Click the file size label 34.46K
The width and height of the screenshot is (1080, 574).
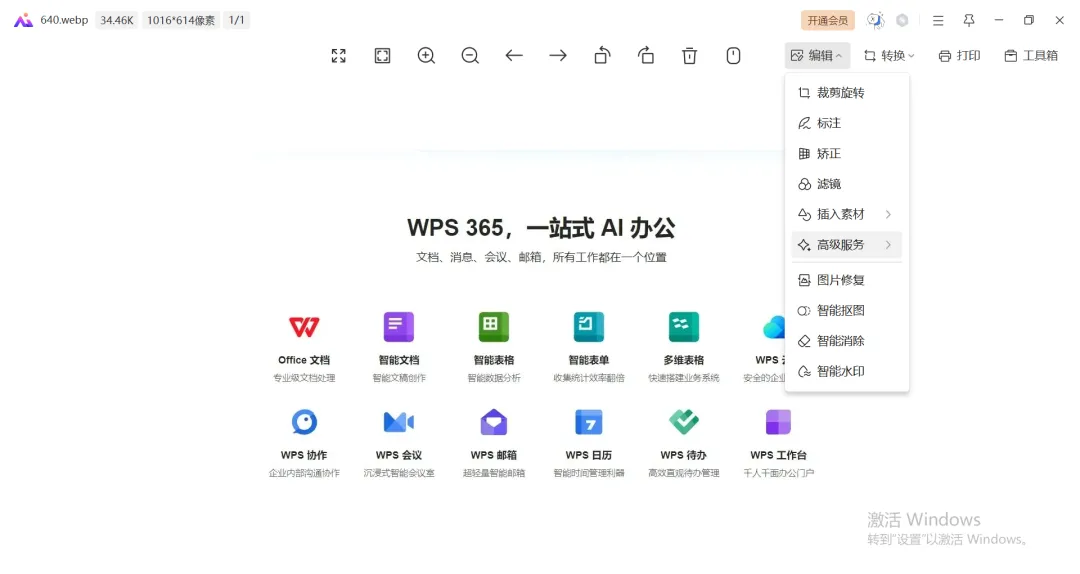point(116,21)
